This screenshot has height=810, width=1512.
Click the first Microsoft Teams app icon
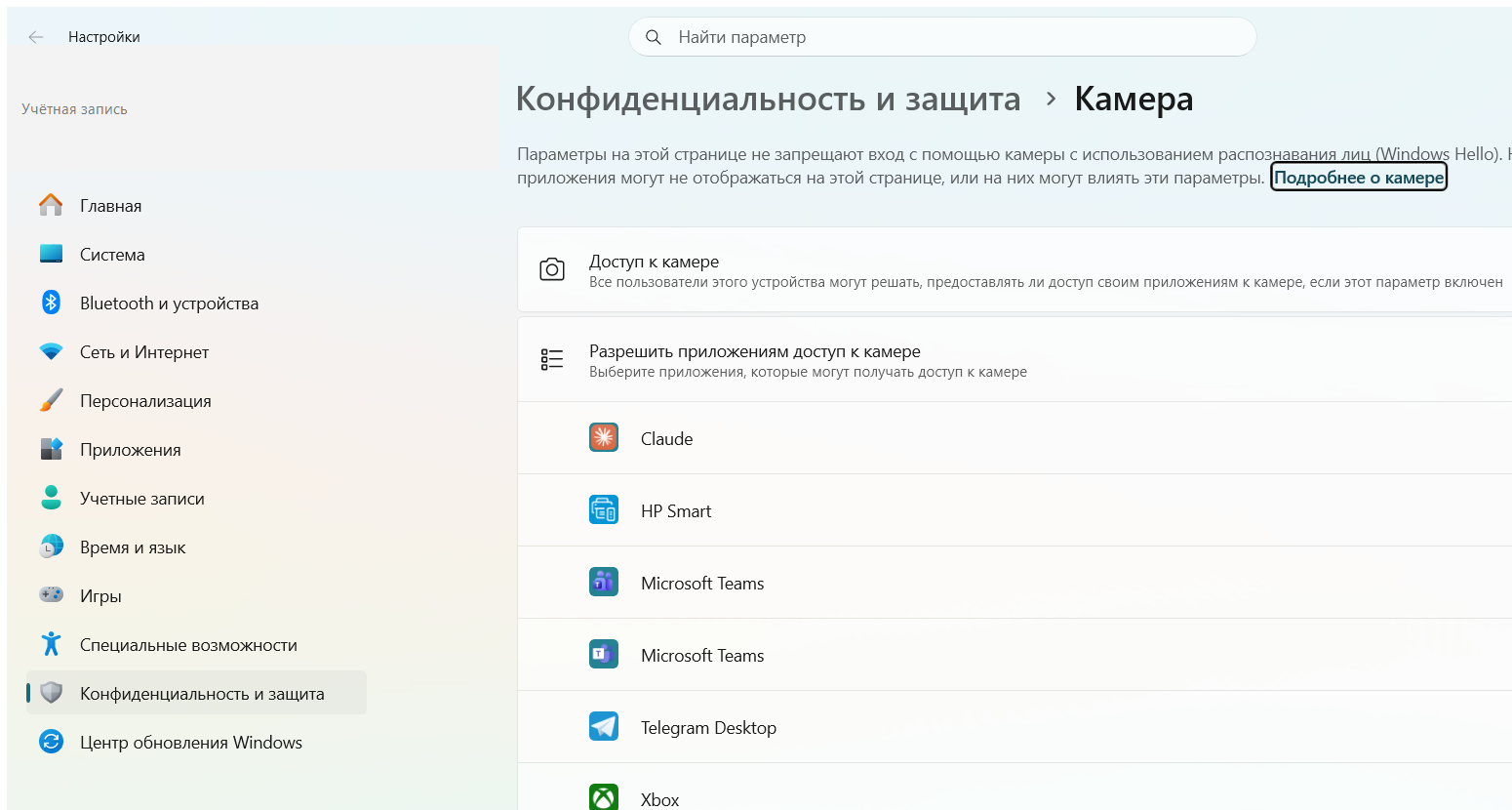click(604, 582)
